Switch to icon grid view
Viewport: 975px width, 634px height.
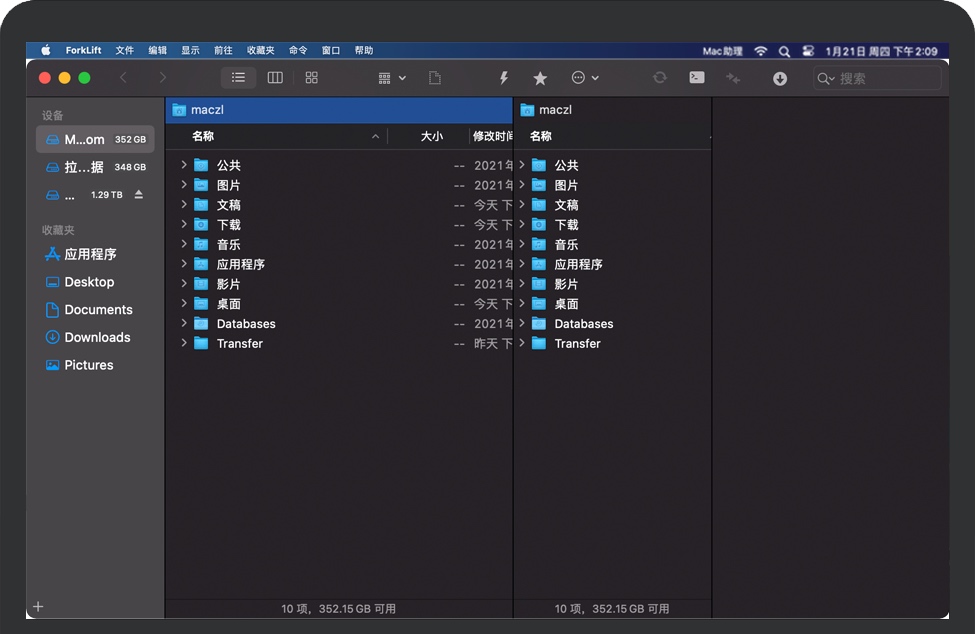[x=311, y=78]
